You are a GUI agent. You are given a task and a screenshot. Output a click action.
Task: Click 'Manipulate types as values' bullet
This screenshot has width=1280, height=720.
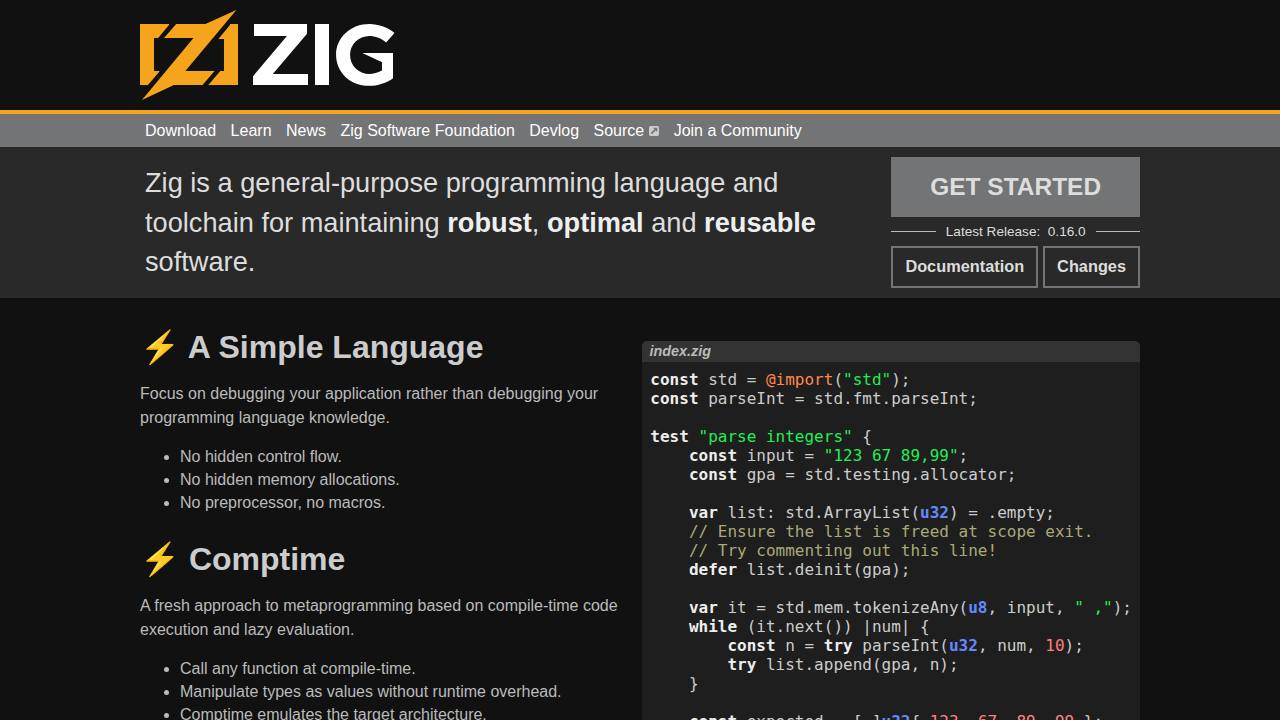pyautogui.click(x=370, y=691)
